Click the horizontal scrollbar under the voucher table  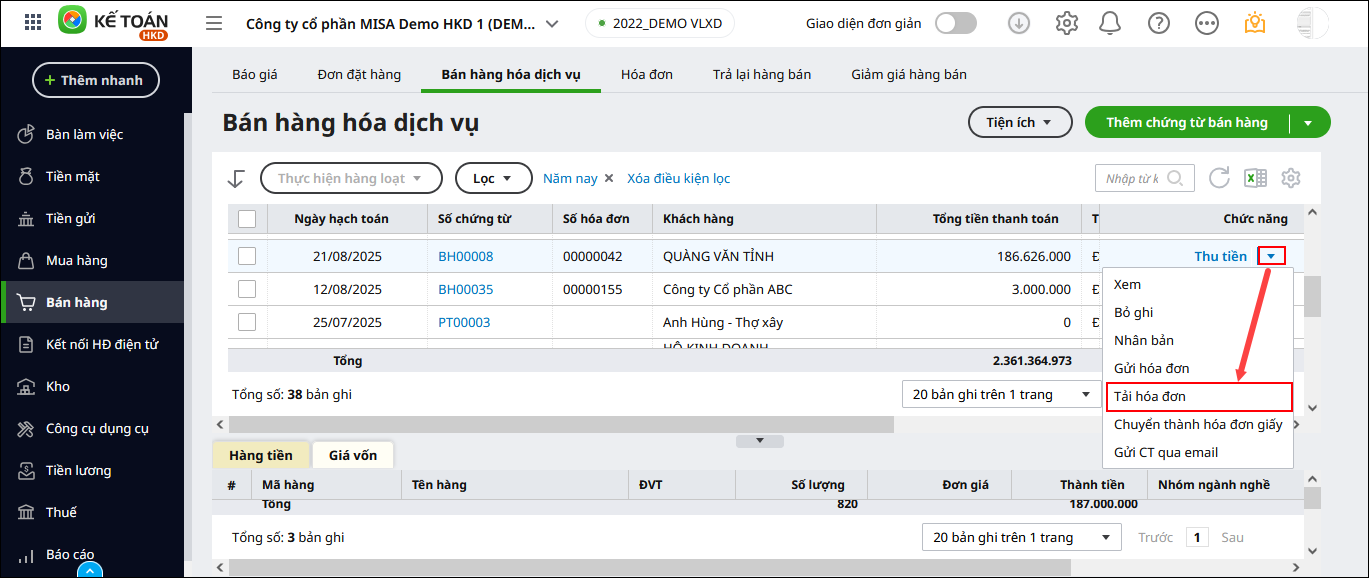point(560,425)
